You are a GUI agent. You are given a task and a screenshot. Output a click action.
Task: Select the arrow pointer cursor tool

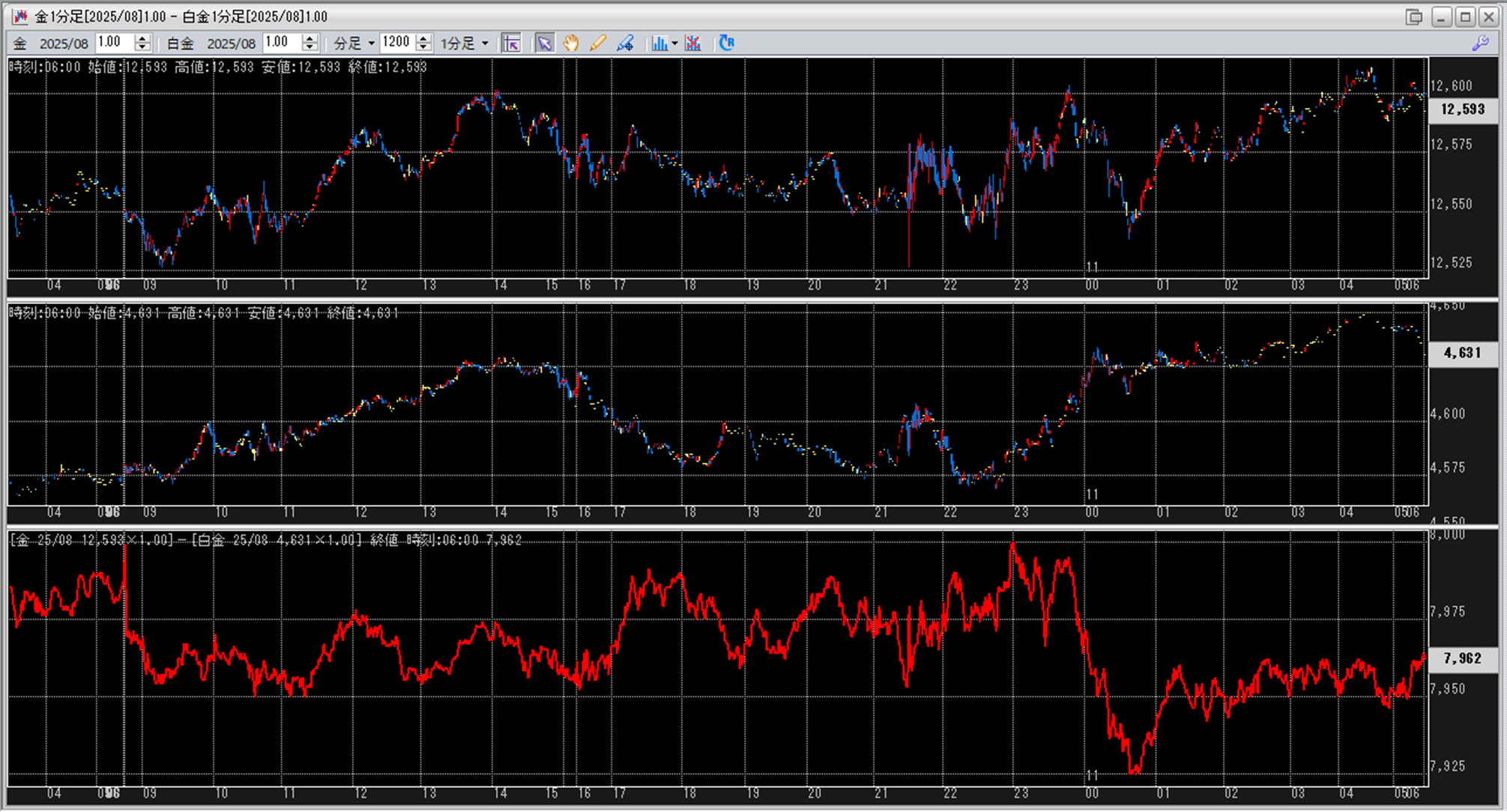545,43
